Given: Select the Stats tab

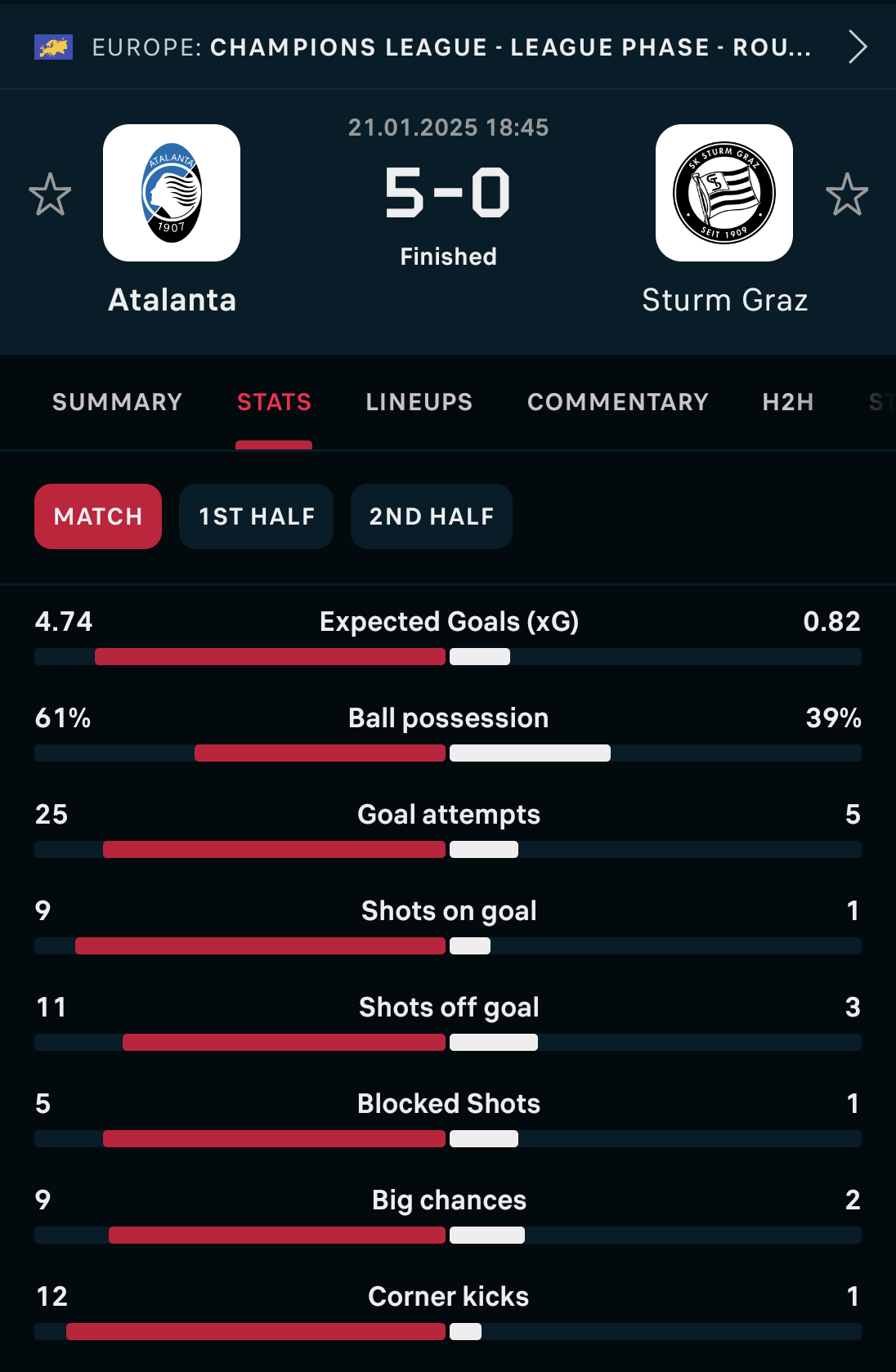Looking at the screenshot, I should [x=274, y=402].
